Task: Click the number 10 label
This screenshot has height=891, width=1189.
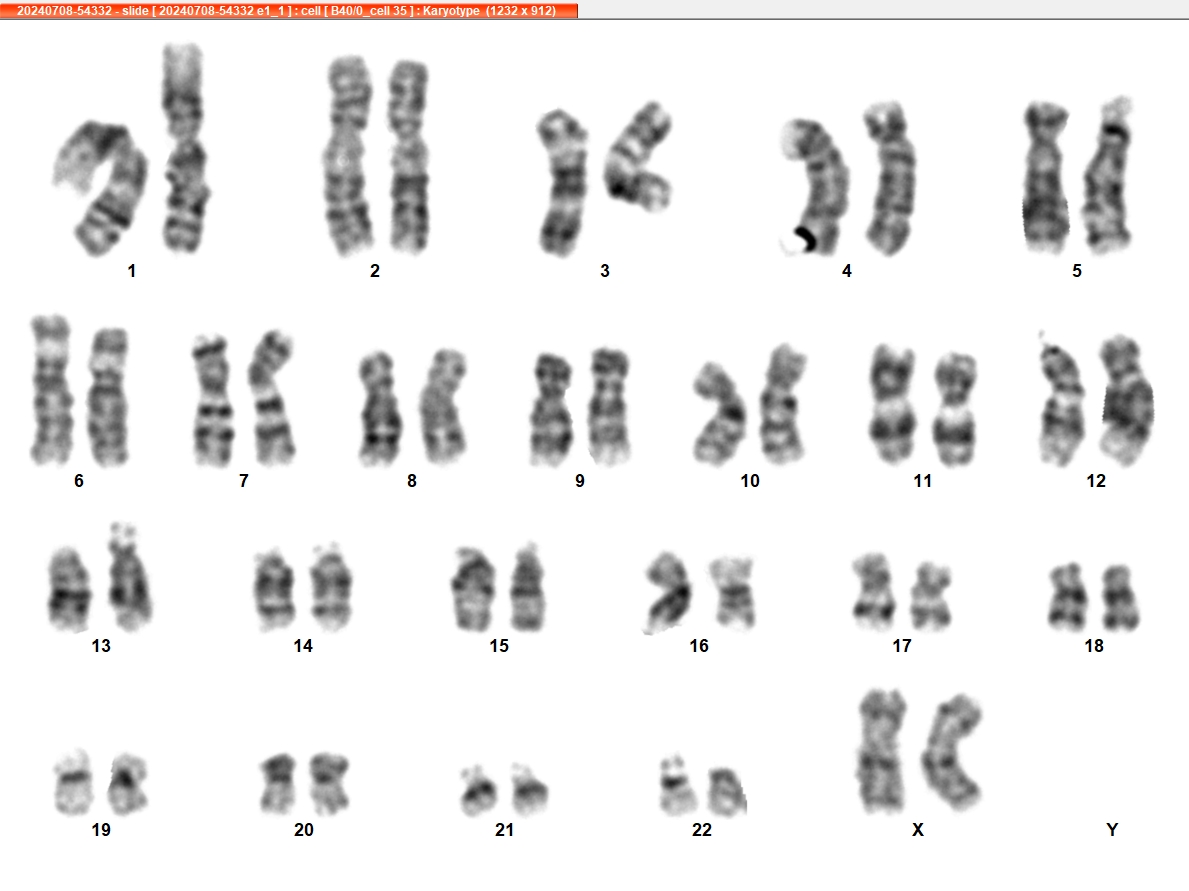Action: tap(750, 481)
